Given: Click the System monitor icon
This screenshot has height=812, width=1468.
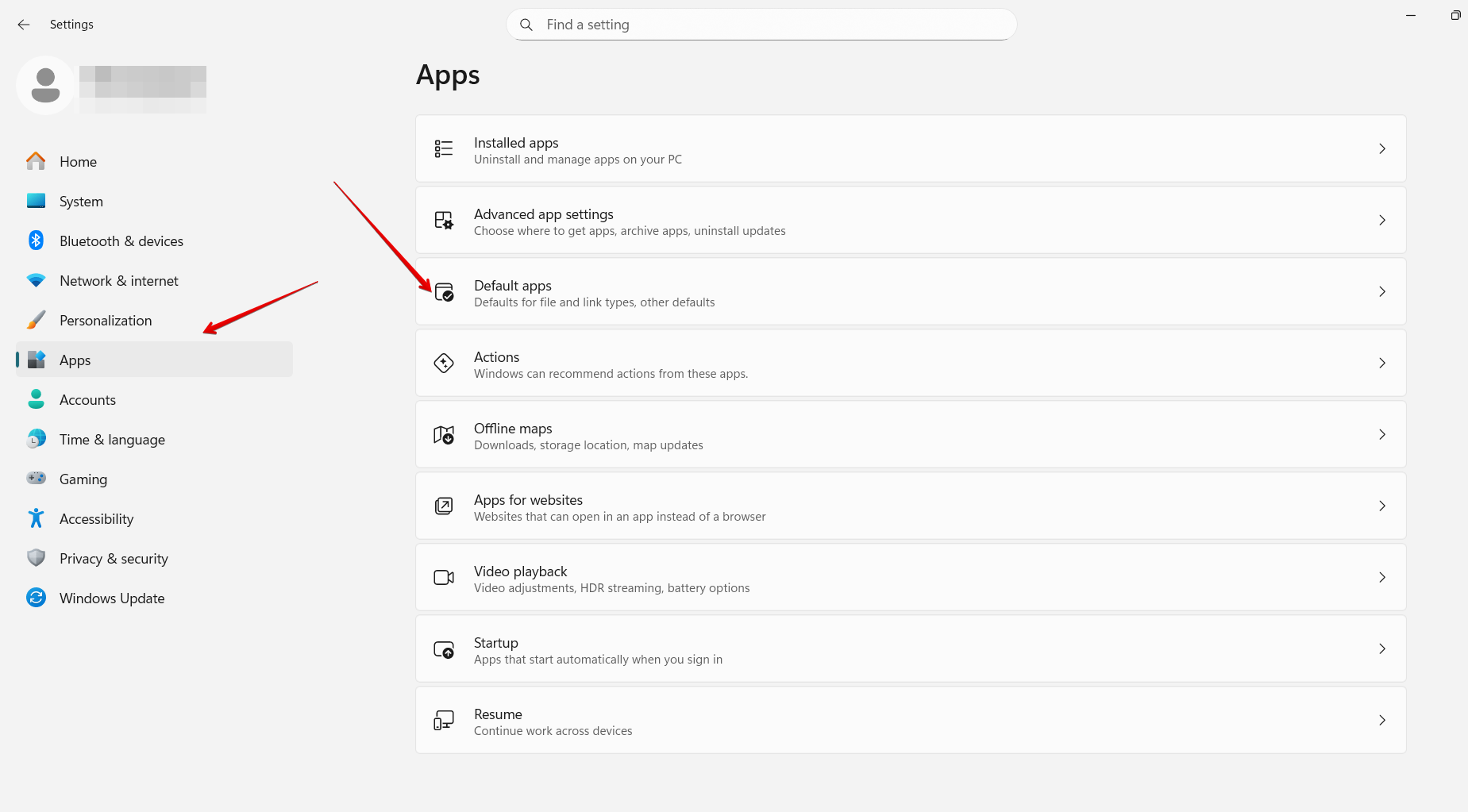Looking at the screenshot, I should click(x=36, y=201).
